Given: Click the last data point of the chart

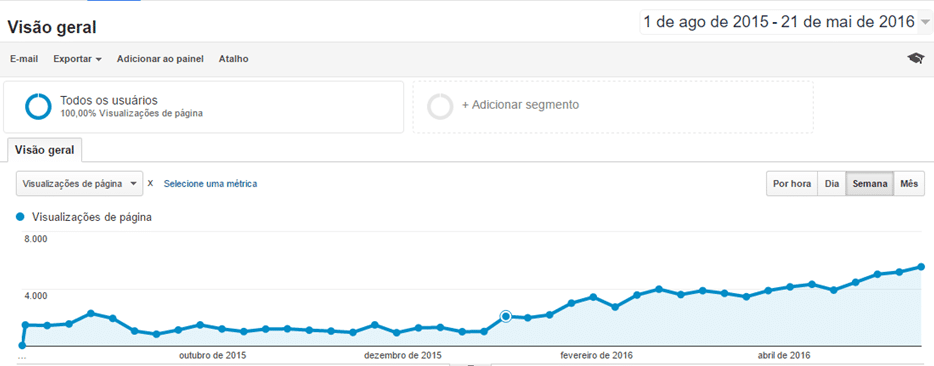Looking at the screenshot, I should tap(920, 266).
